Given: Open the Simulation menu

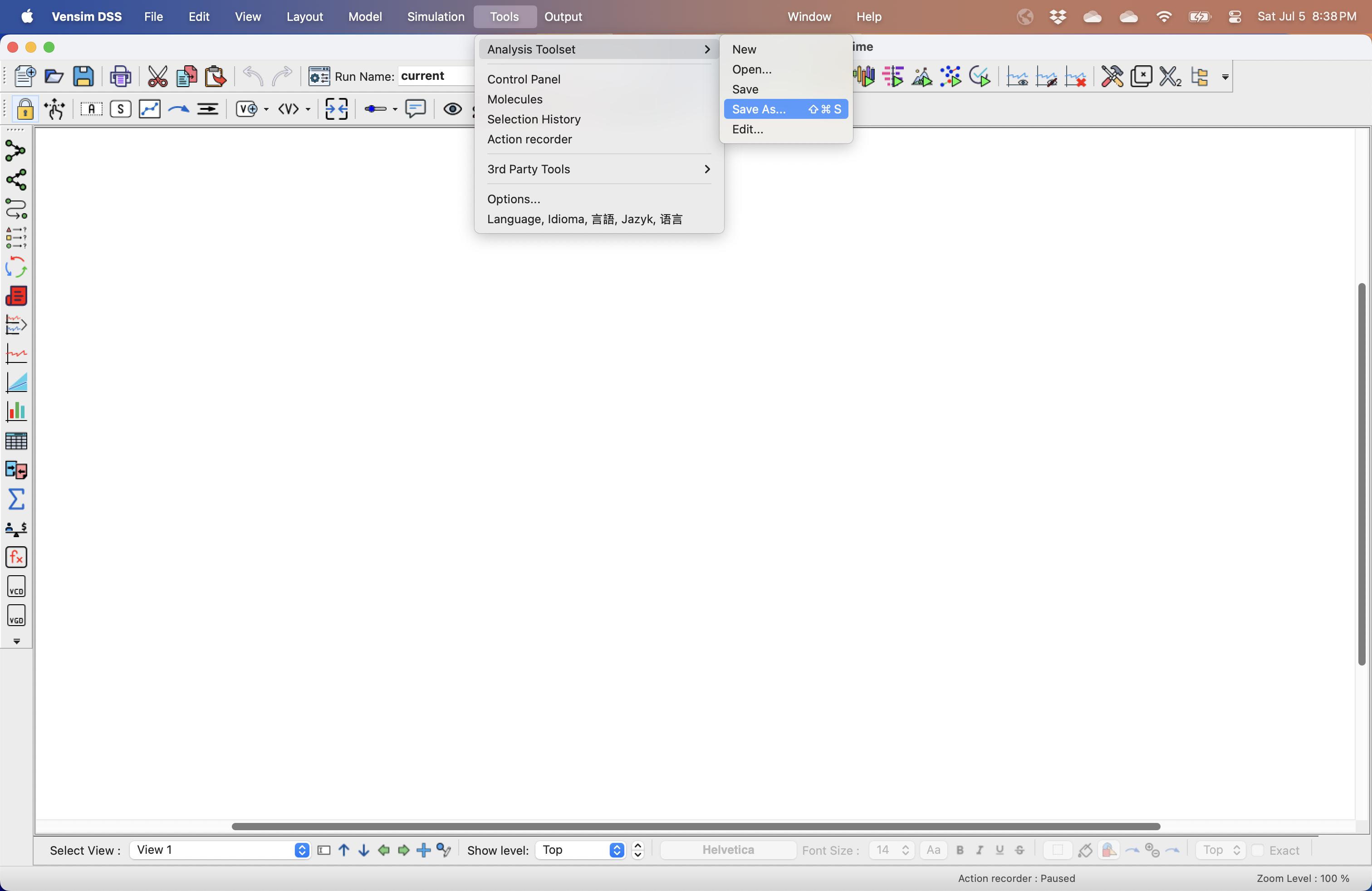Looking at the screenshot, I should (435, 17).
